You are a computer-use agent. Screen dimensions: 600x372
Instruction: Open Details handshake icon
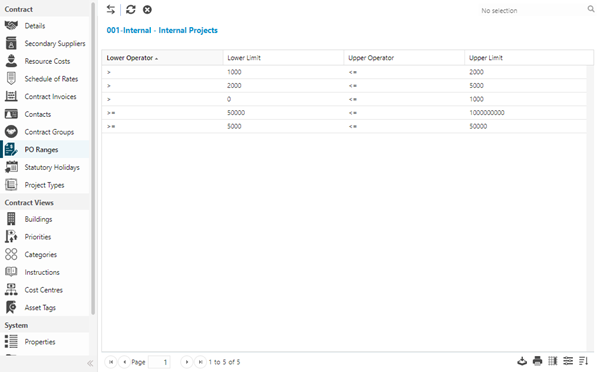tap(11, 26)
